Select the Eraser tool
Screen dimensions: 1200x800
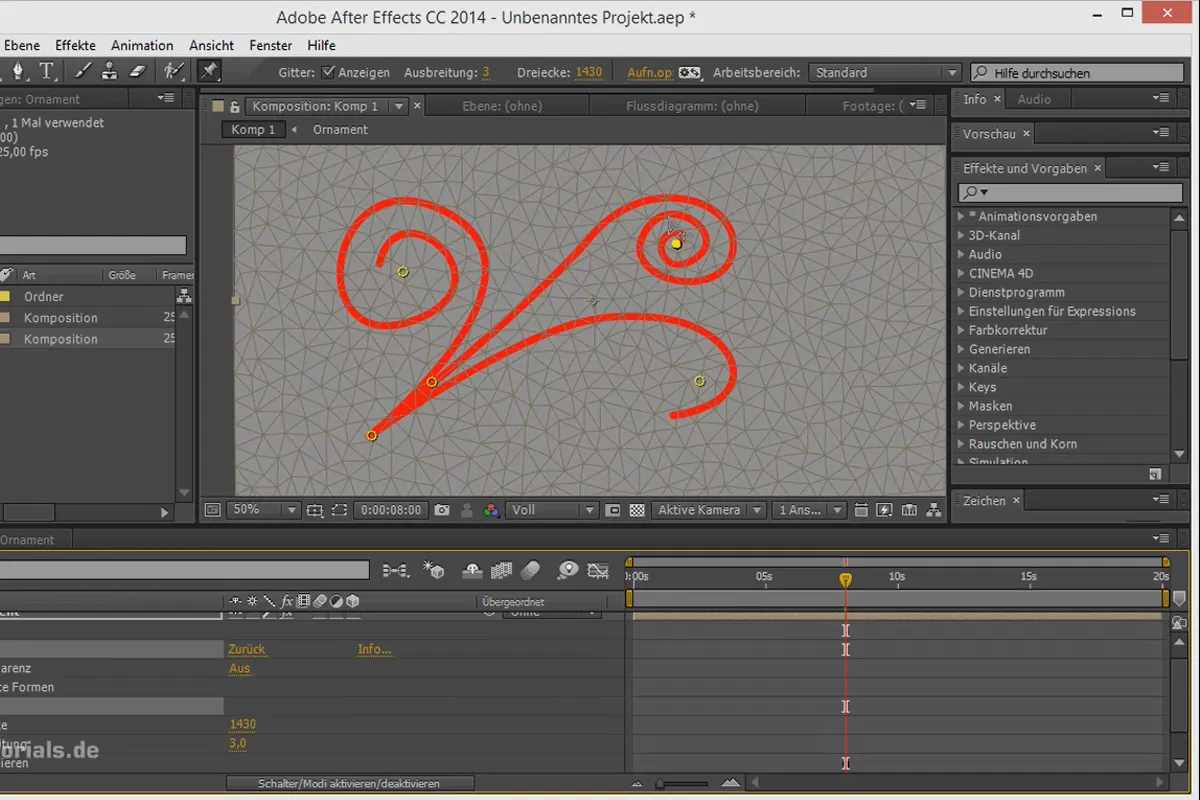(x=138, y=71)
